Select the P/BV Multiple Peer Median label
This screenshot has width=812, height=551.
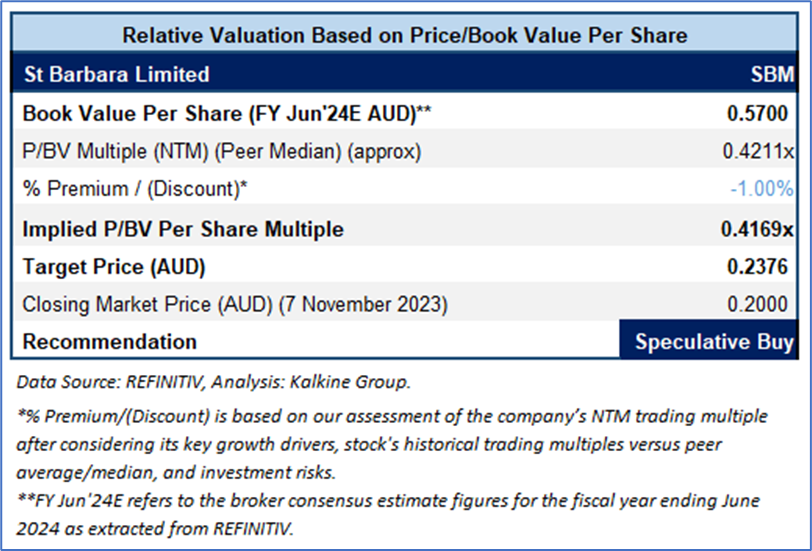tap(222, 151)
